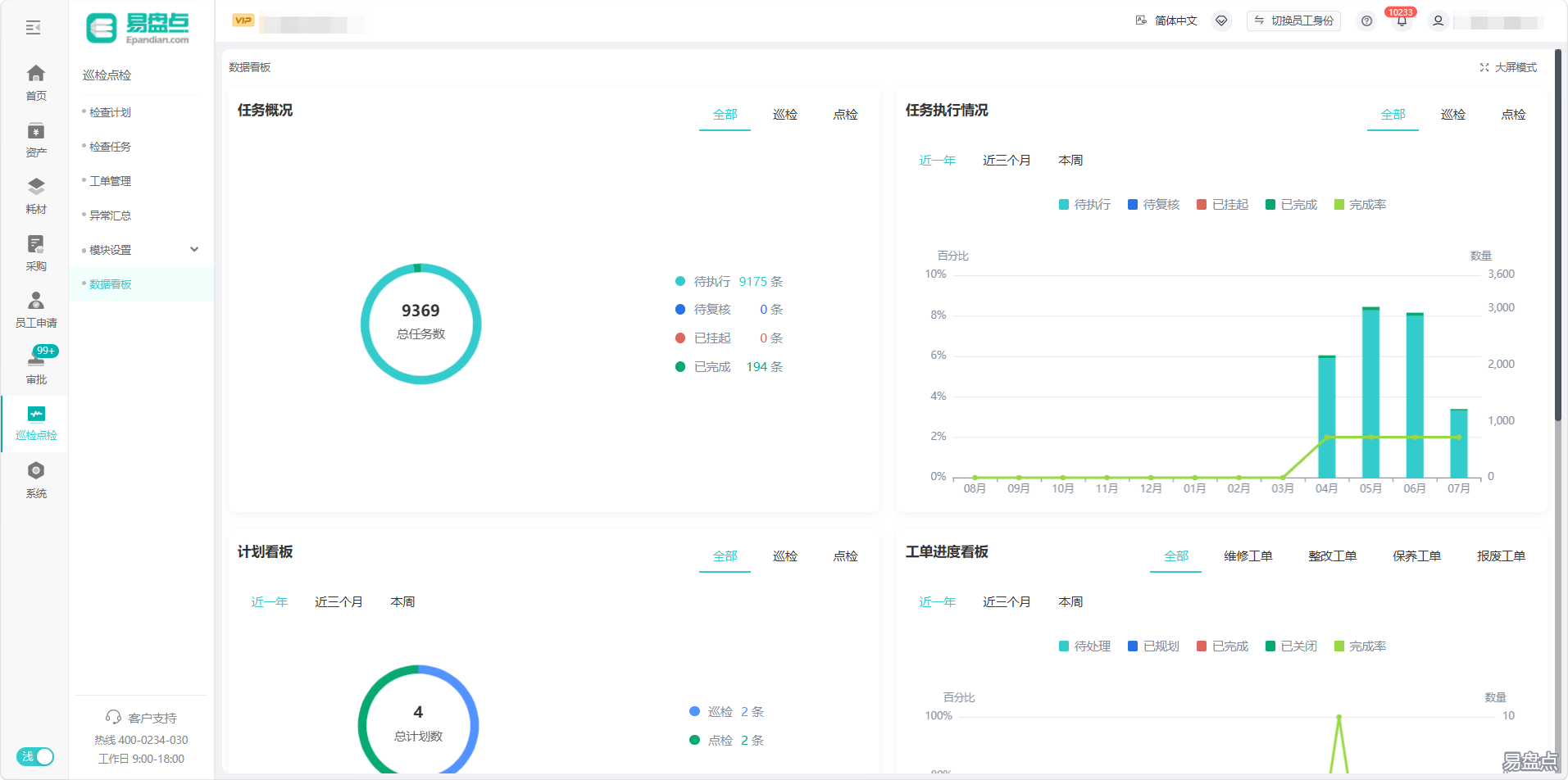The height and width of the screenshot is (780, 1568).
Task: Choose 本周 range in 任务执行情况
Action: (1070, 161)
